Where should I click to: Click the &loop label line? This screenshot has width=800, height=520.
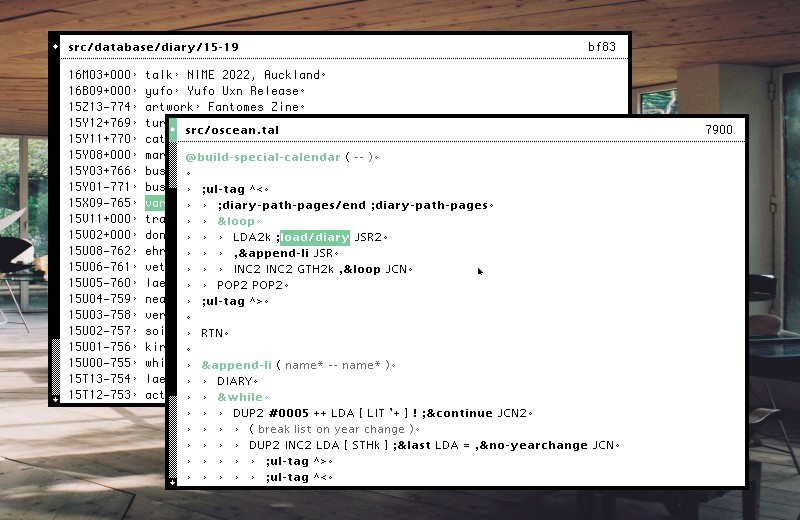[x=236, y=221]
